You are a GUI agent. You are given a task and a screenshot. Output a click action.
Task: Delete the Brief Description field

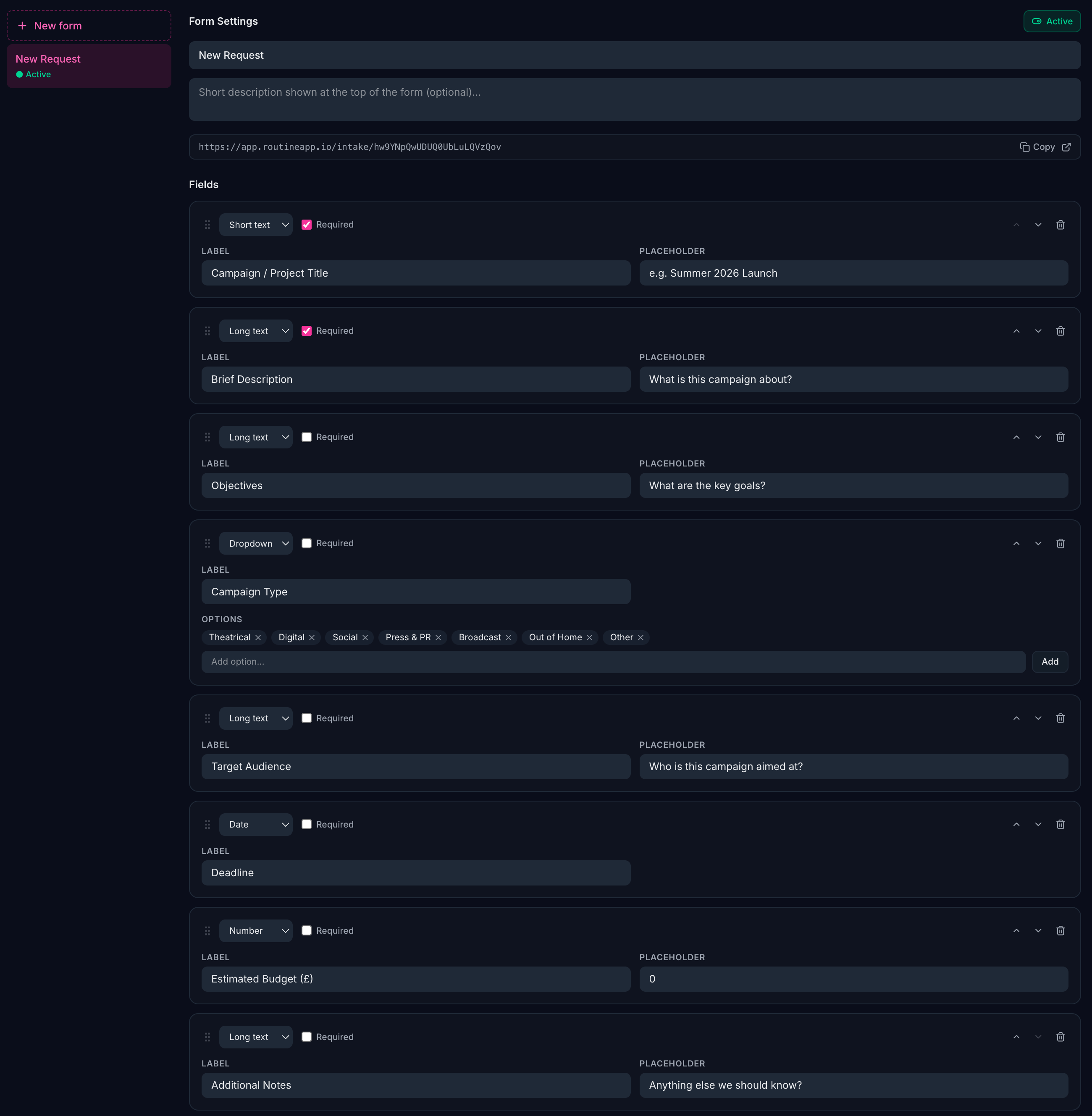point(1060,331)
